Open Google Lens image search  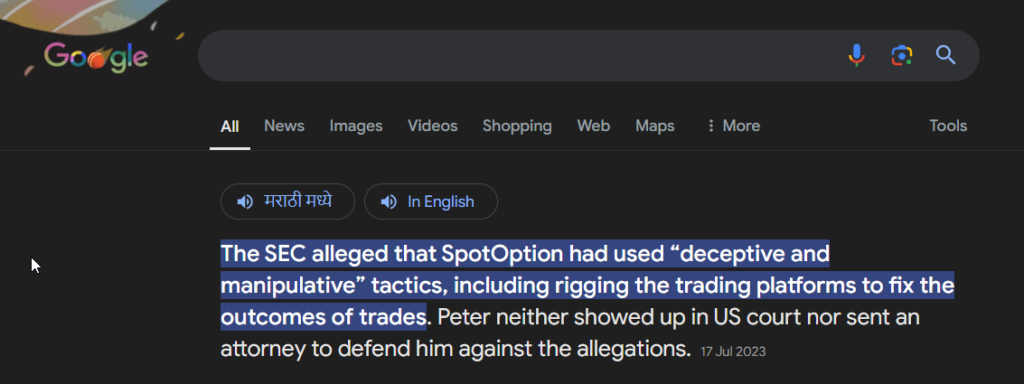click(901, 56)
